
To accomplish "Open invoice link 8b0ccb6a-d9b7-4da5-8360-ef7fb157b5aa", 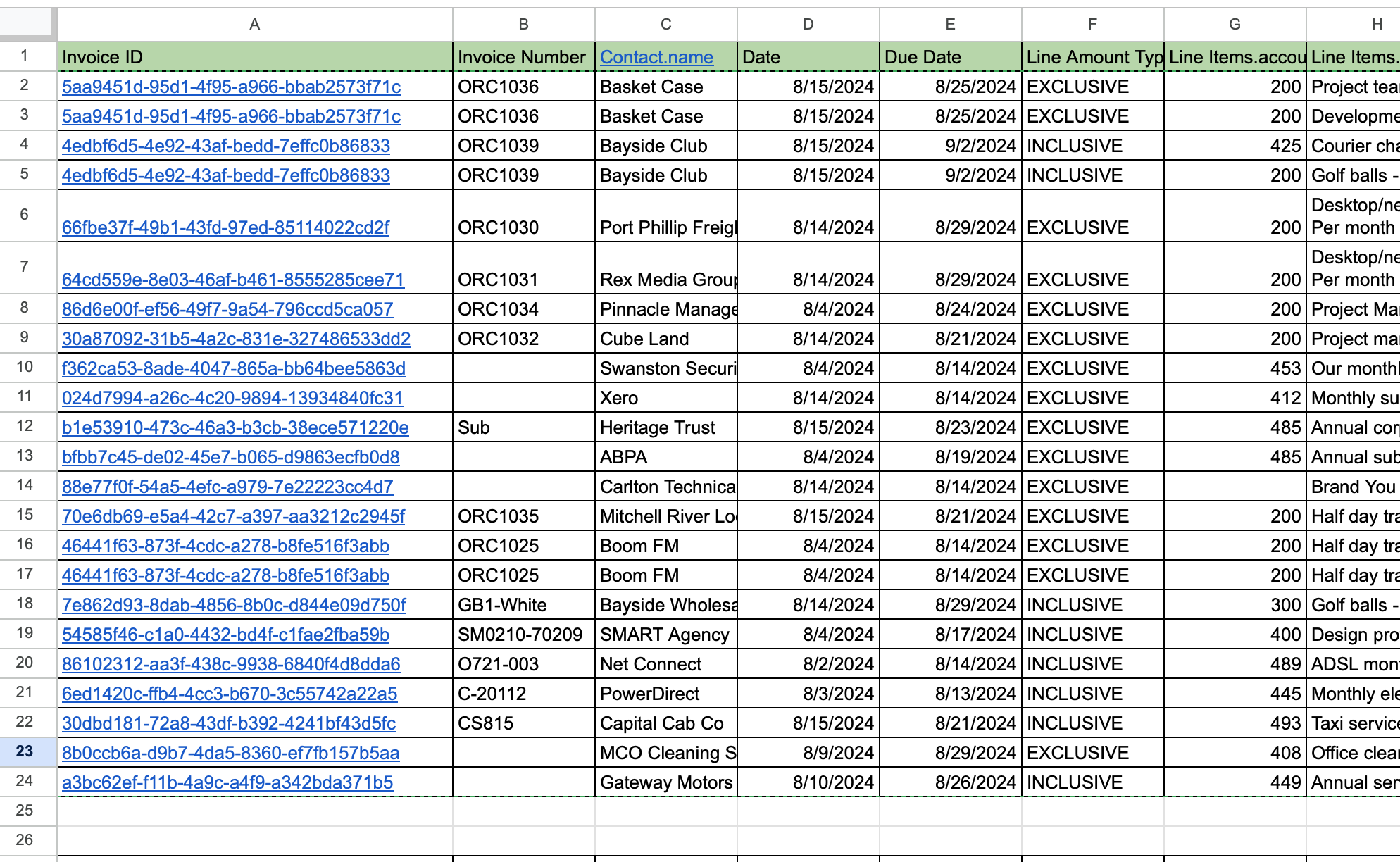I will 230,753.
